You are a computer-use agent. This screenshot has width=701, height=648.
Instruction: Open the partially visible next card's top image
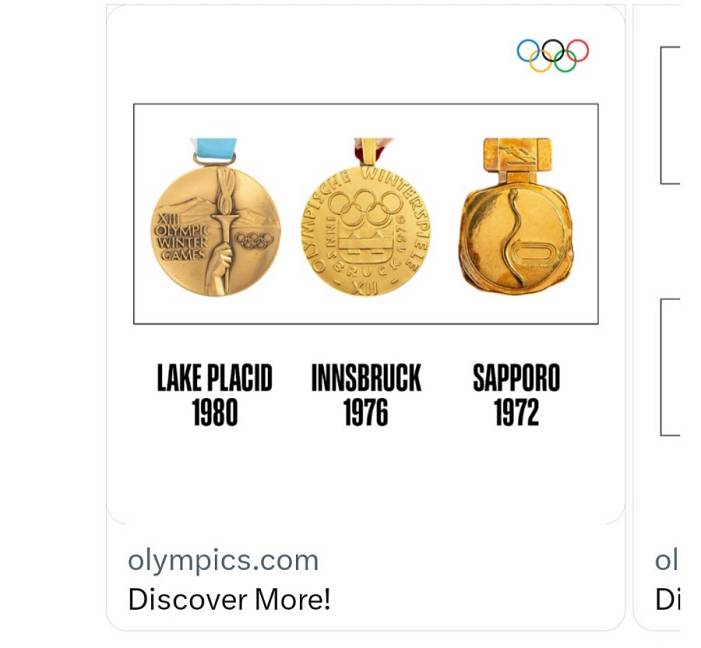[670, 115]
